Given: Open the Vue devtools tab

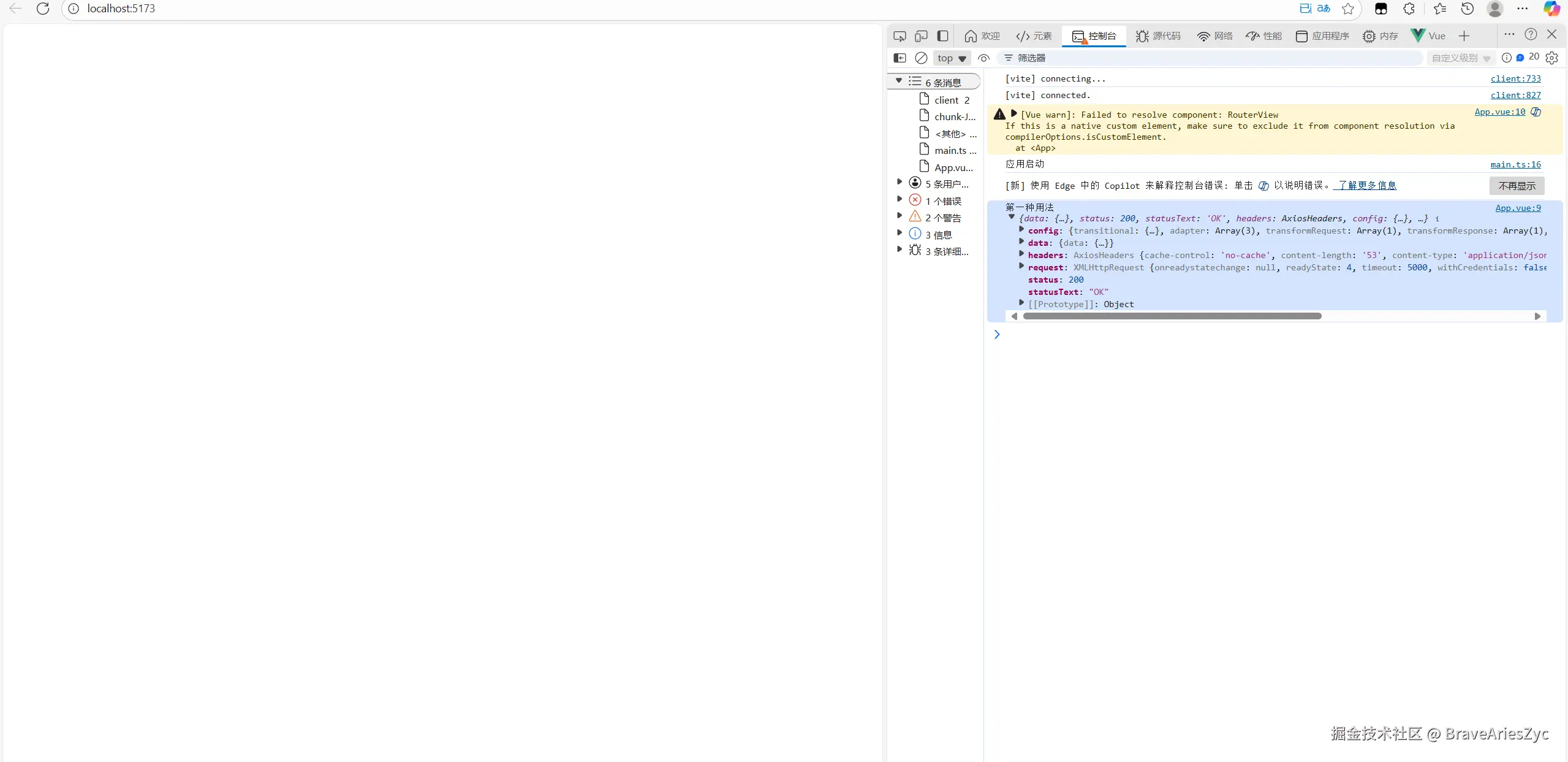Looking at the screenshot, I should click(1428, 36).
